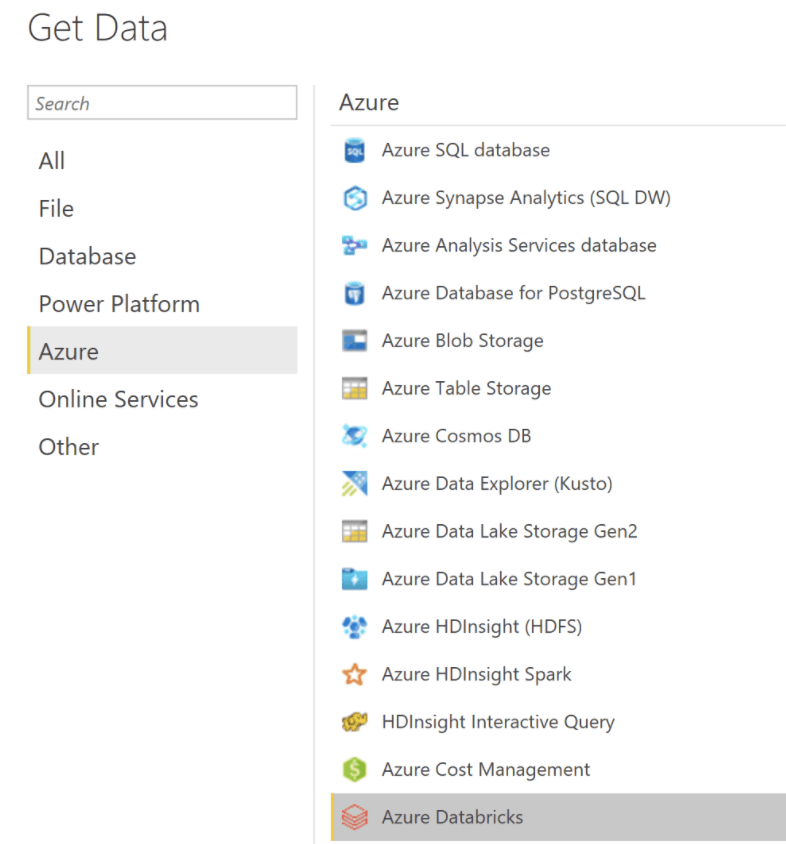
Task: Select the Azure HDInsight Spark star icon
Action: pos(355,675)
